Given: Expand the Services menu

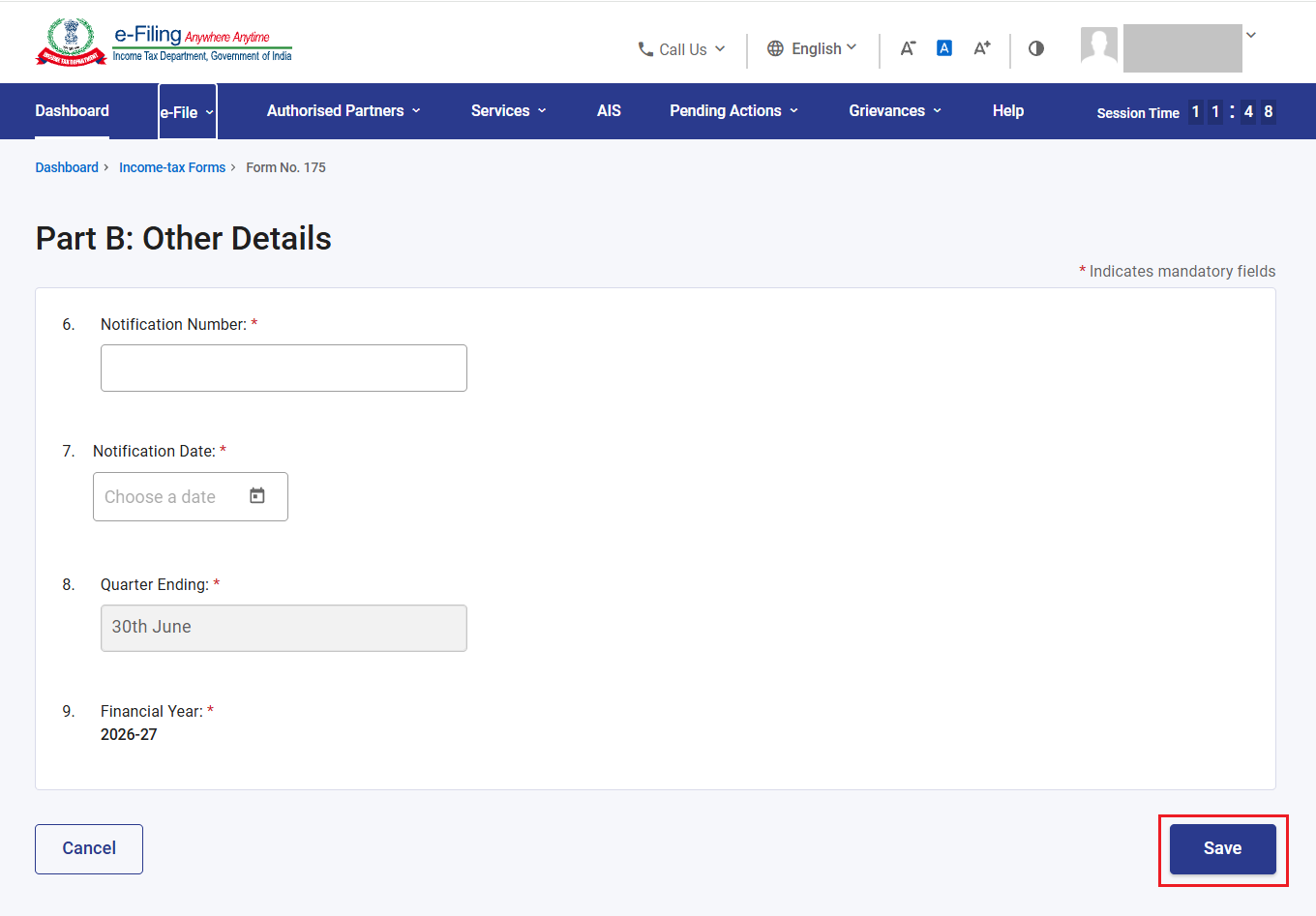Looking at the screenshot, I should [x=509, y=110].
